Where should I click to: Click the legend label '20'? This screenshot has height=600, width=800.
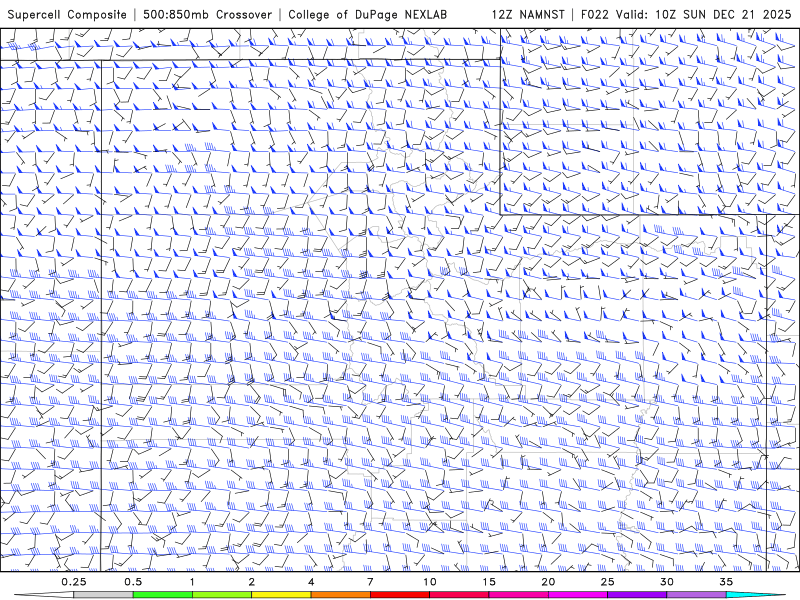tap(548, 582)
